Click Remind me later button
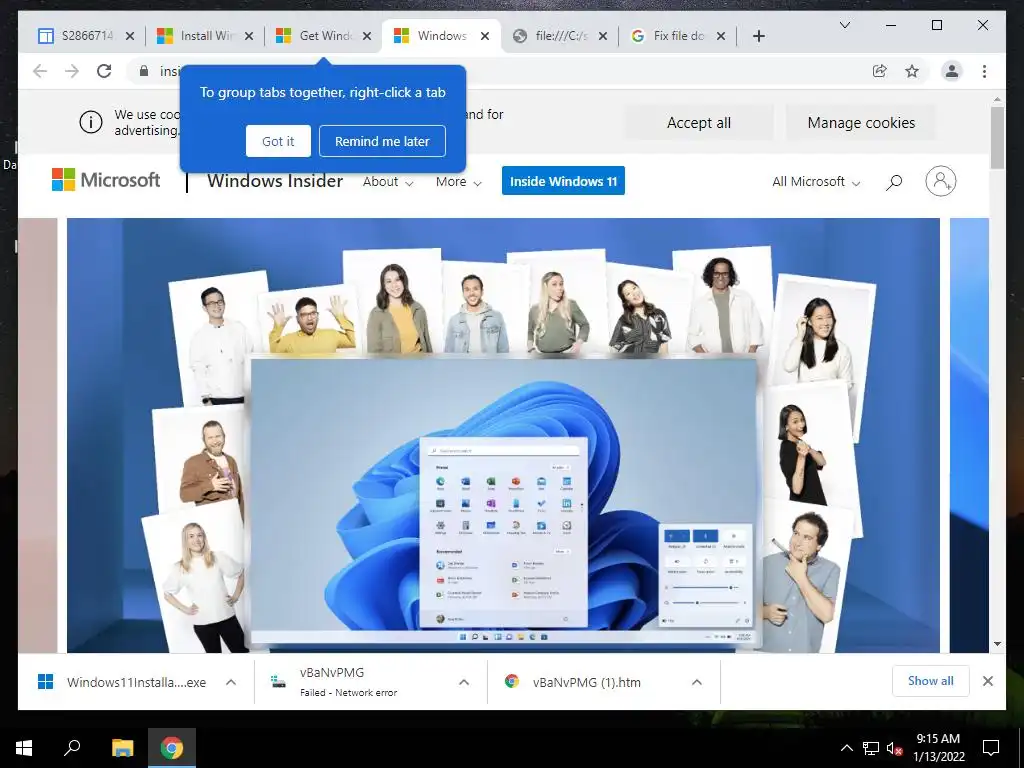The image size is (1024, 768). (382, 141)
